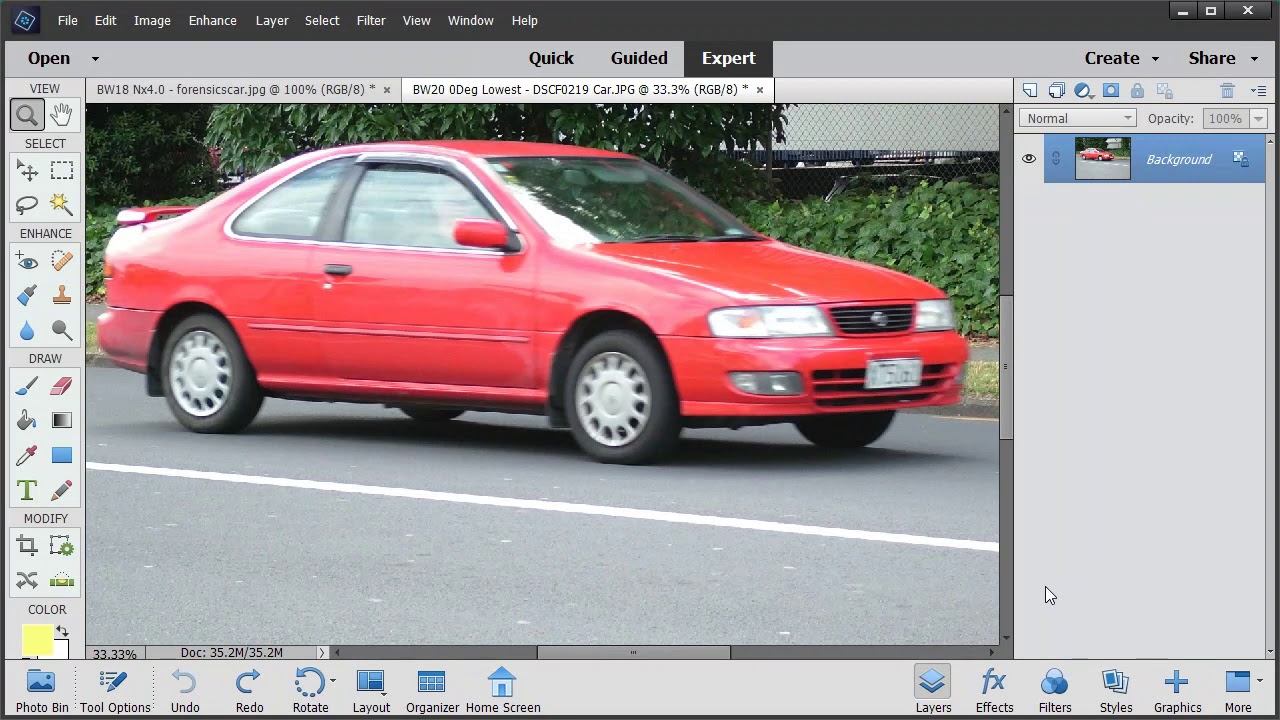Switch to the forensicscar.jpg document tab
This screenshot has height=720, width=1280.
[x=235, y=90]
